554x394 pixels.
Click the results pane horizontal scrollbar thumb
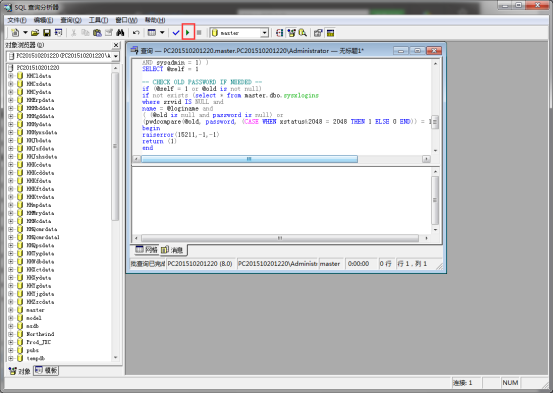(280, 238)
